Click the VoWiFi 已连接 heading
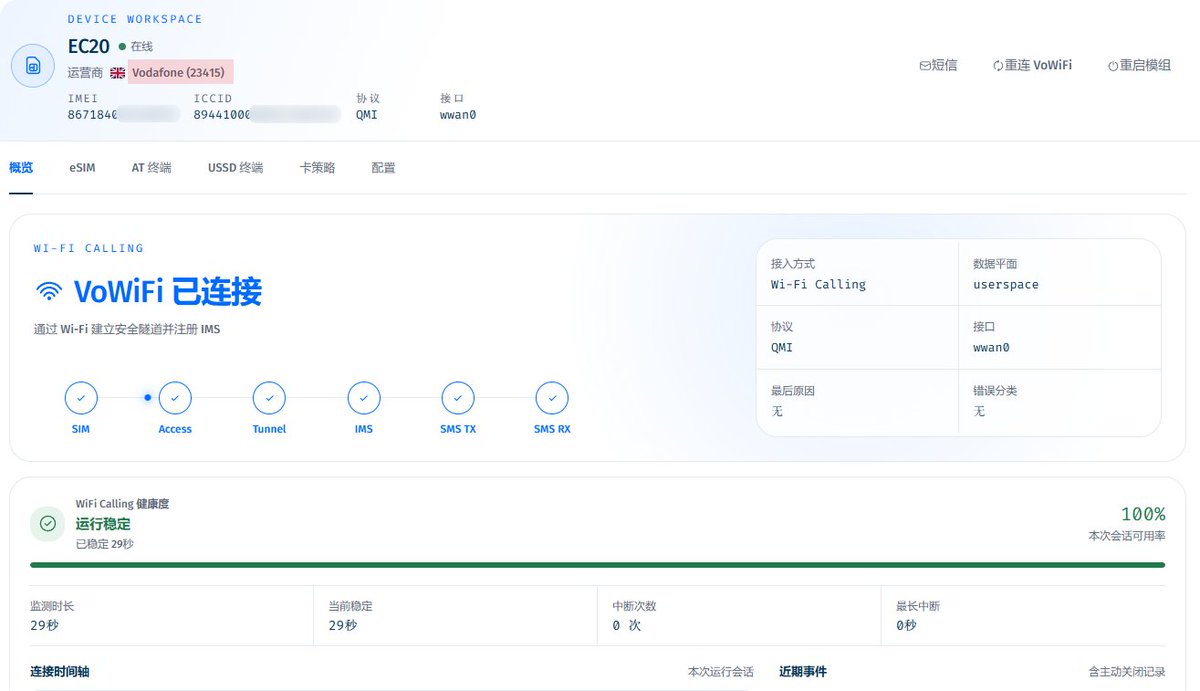This screenshot has width=1200, height=691. 167,291
